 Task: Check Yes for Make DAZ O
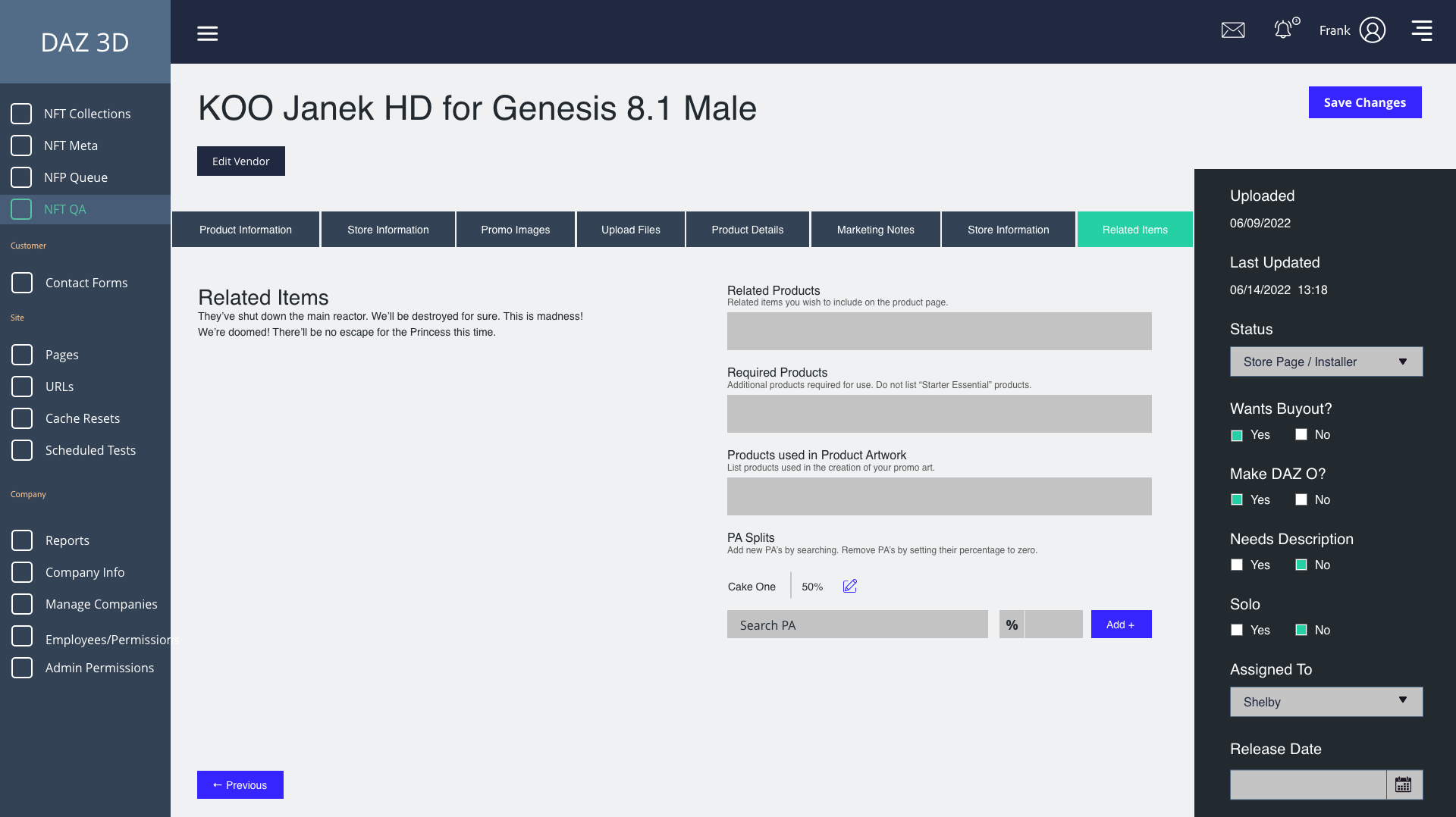[x=1237, y=499]
